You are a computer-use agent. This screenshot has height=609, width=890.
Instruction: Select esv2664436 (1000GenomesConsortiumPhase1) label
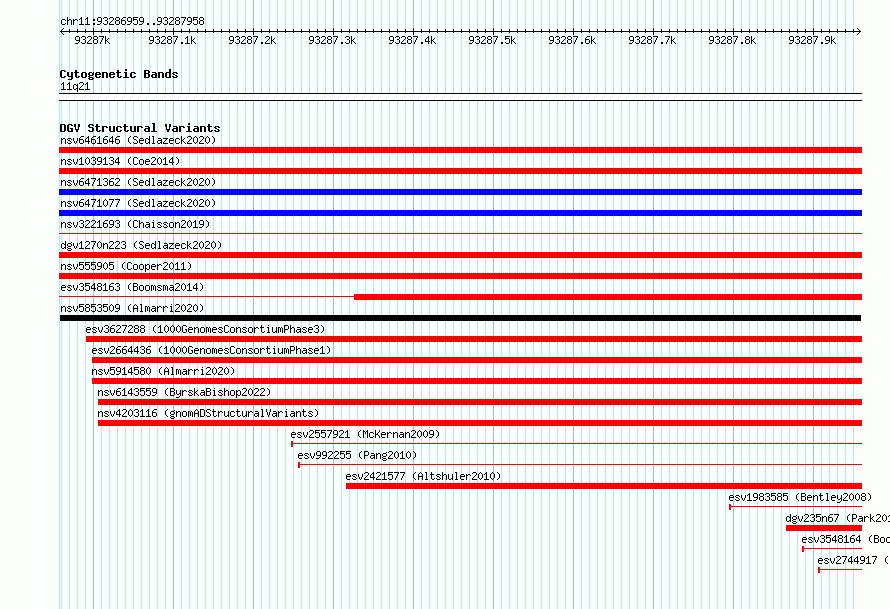(211, 350)
